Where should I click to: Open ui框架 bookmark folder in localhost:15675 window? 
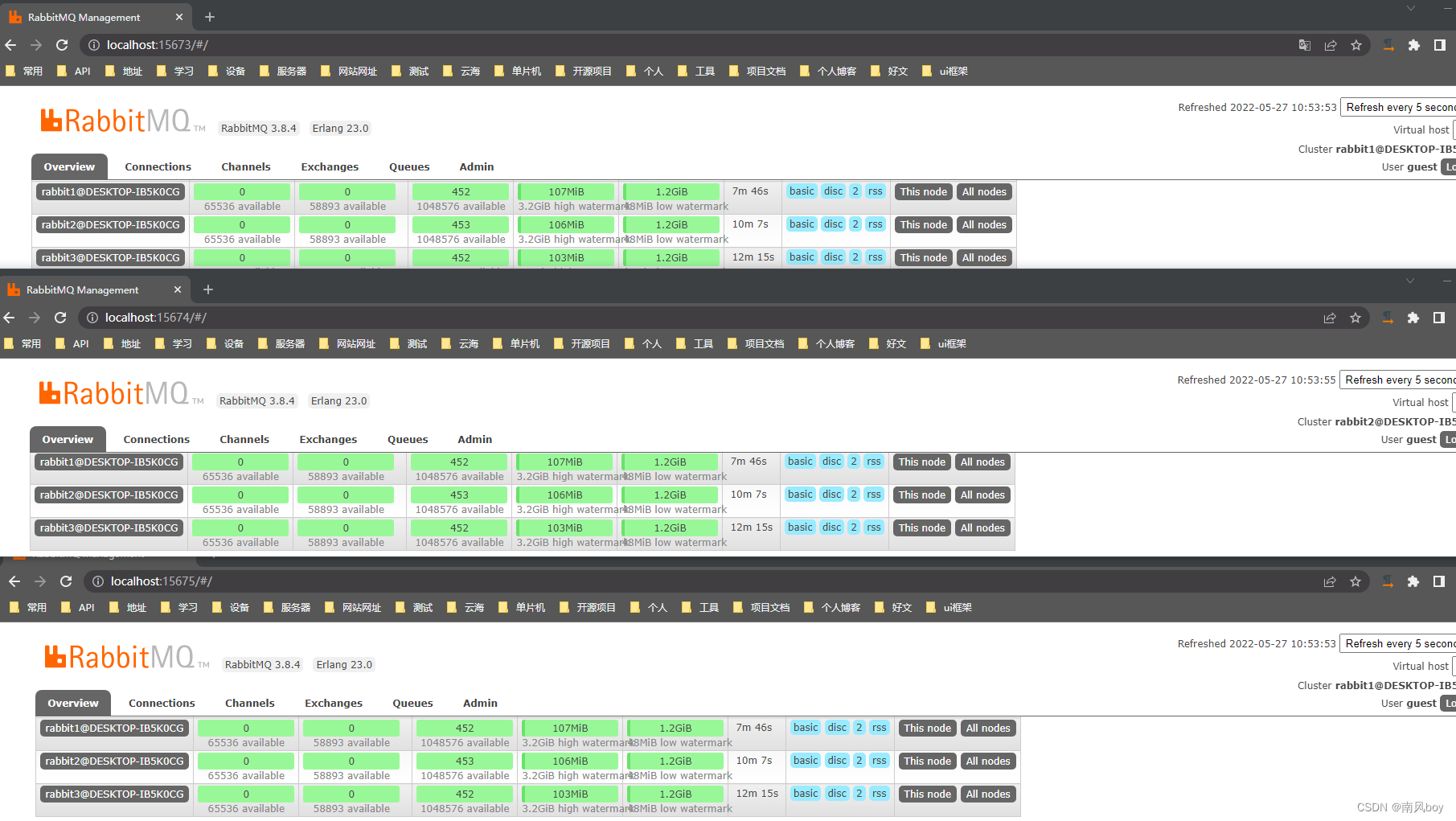[949, 608]
